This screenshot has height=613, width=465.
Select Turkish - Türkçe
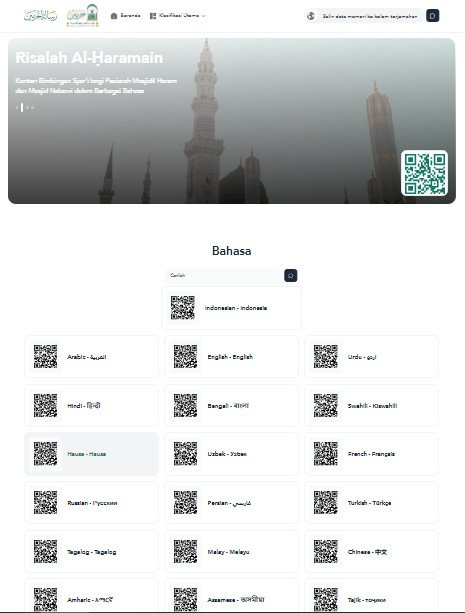pyautogui.click(x=372, y=503)
